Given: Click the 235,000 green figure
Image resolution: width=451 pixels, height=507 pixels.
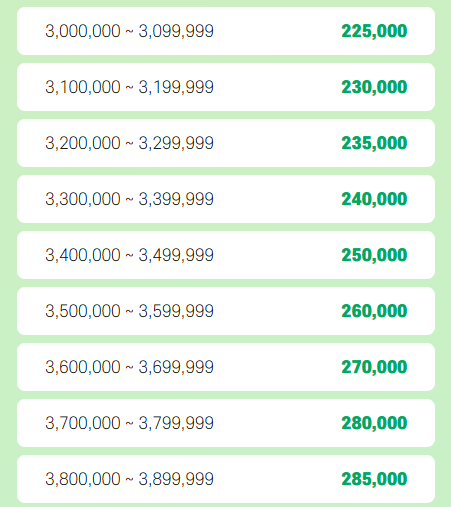Looking at the screenshot, I should click(374, 143).
